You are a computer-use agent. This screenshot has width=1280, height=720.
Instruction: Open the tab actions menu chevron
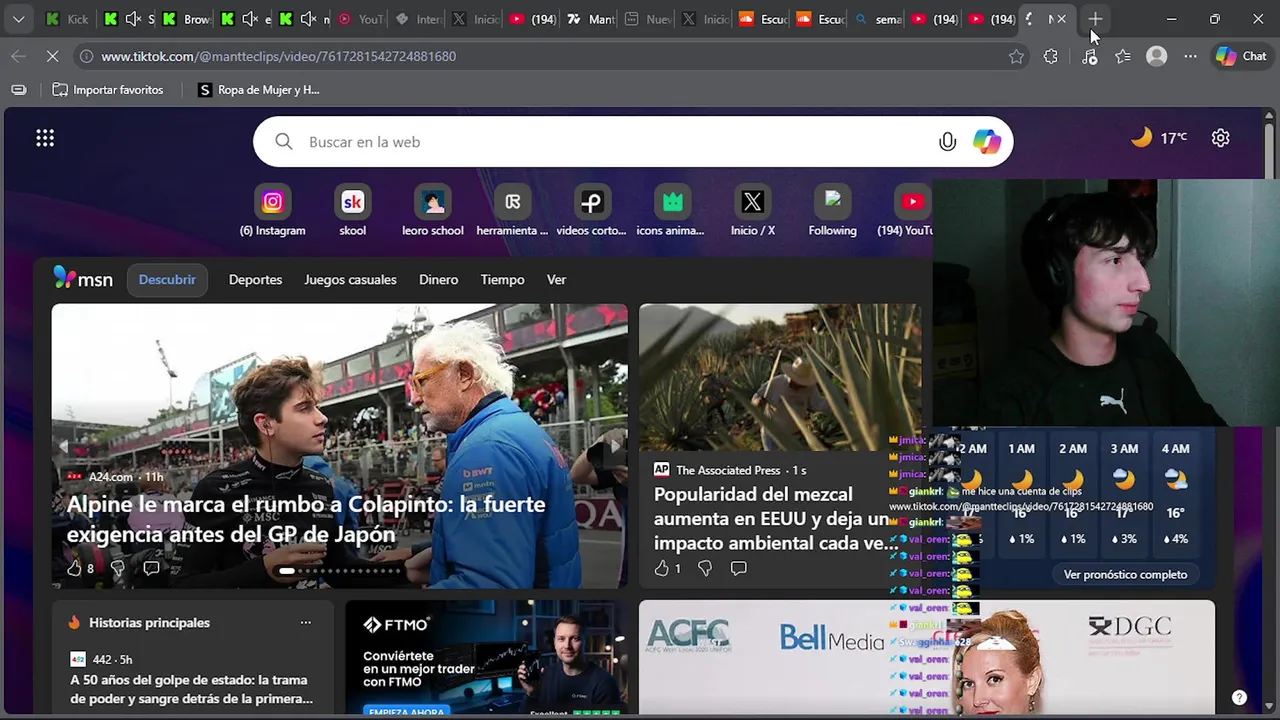pyautogui.click(x=18, y=19)
